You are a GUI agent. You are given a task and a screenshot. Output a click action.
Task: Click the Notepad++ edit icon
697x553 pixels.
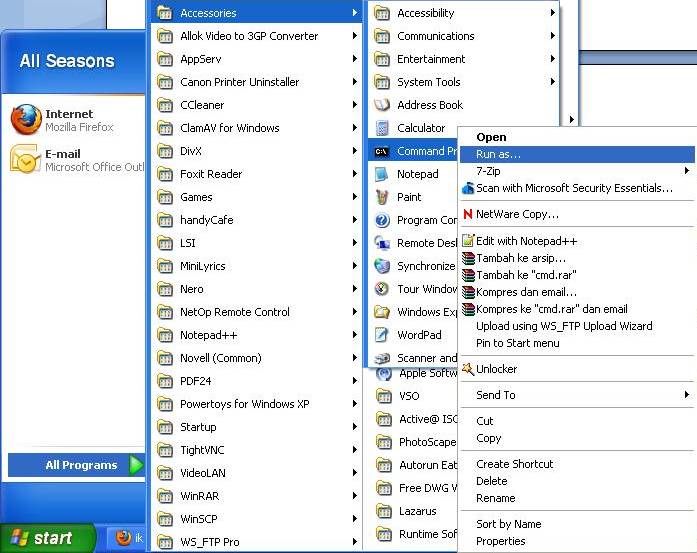click(x=468, y=240)
